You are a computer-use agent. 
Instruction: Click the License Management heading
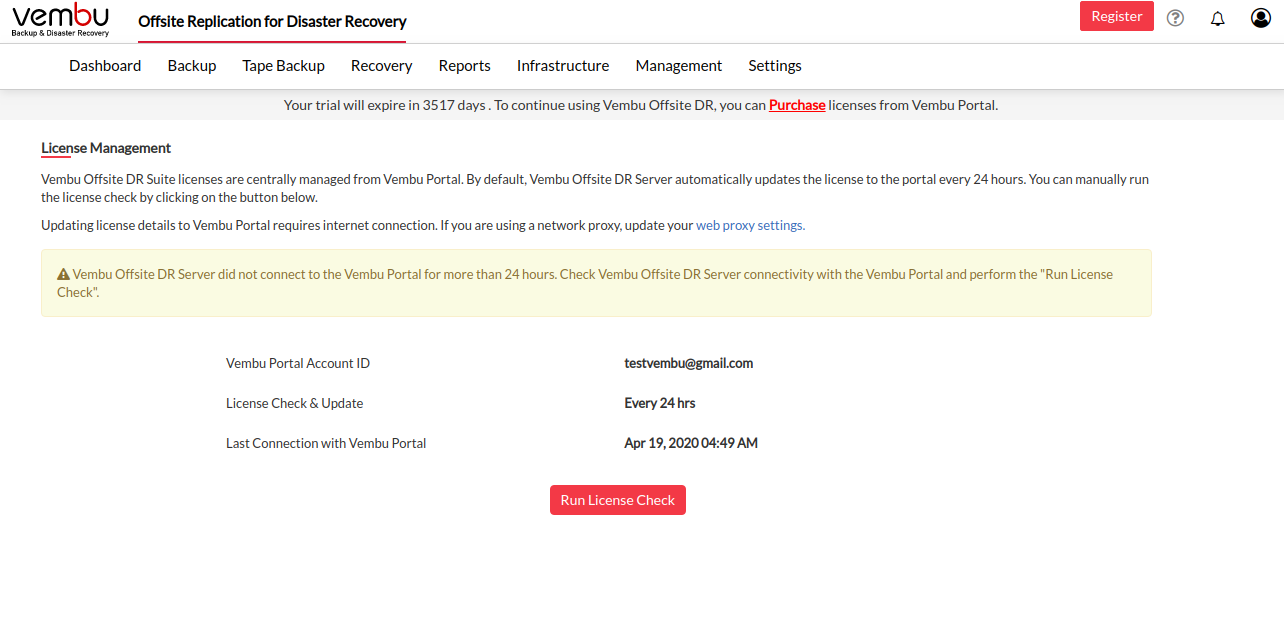[106, 148]
